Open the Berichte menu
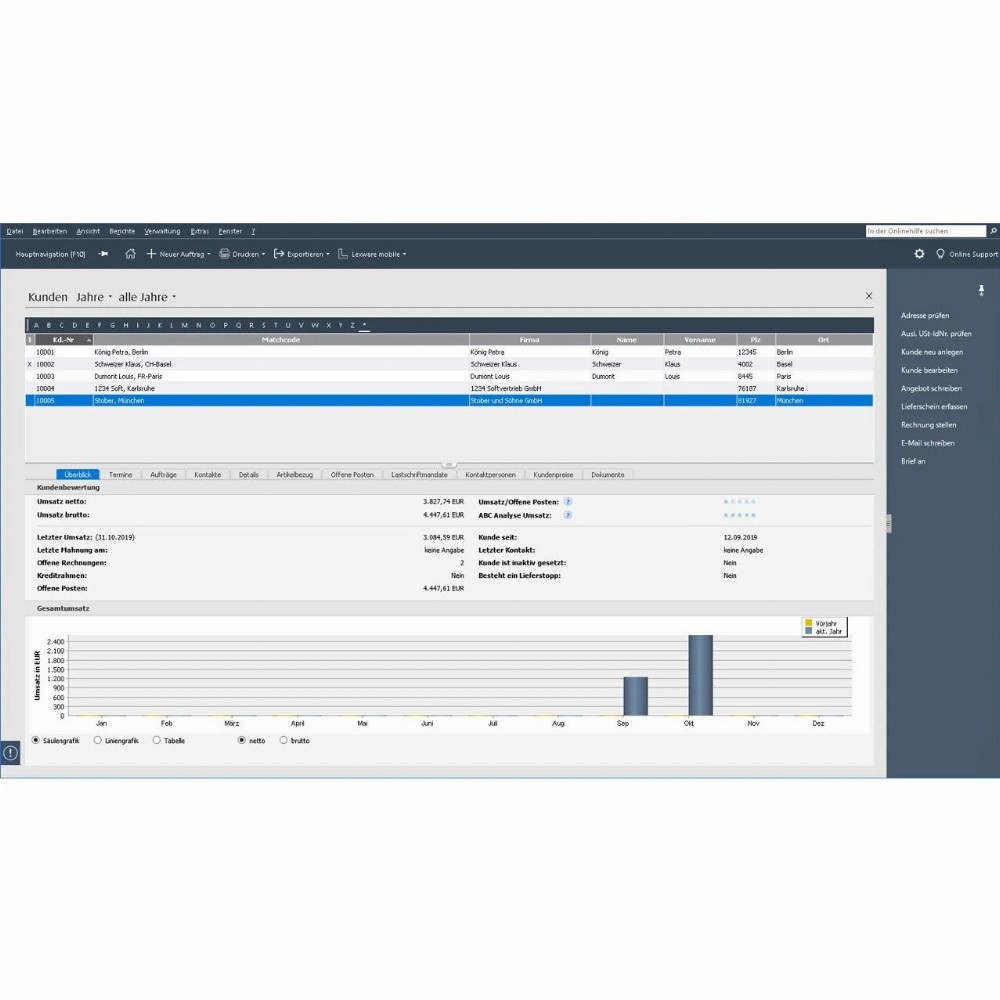The height and width of the screenshot is (1000, 1000). point(122,232)
